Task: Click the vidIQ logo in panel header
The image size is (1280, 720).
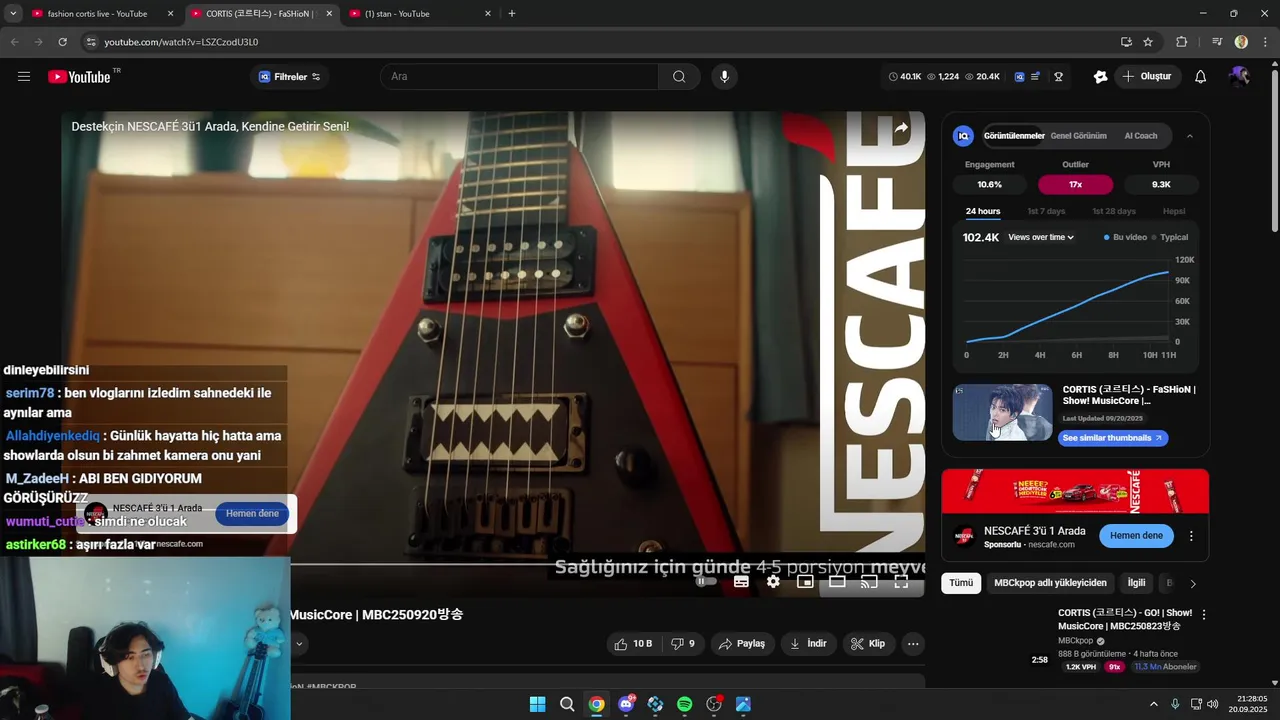Action: [963, 136]
